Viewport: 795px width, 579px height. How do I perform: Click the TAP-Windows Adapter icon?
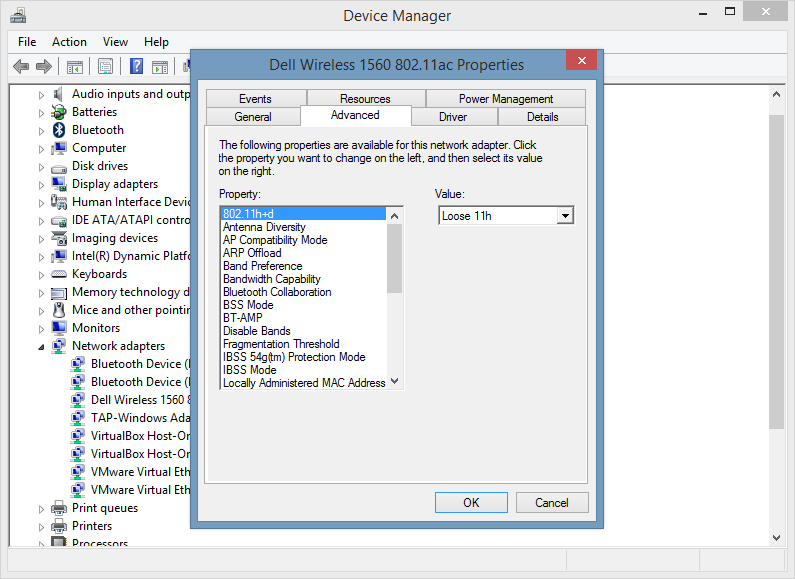78,418
